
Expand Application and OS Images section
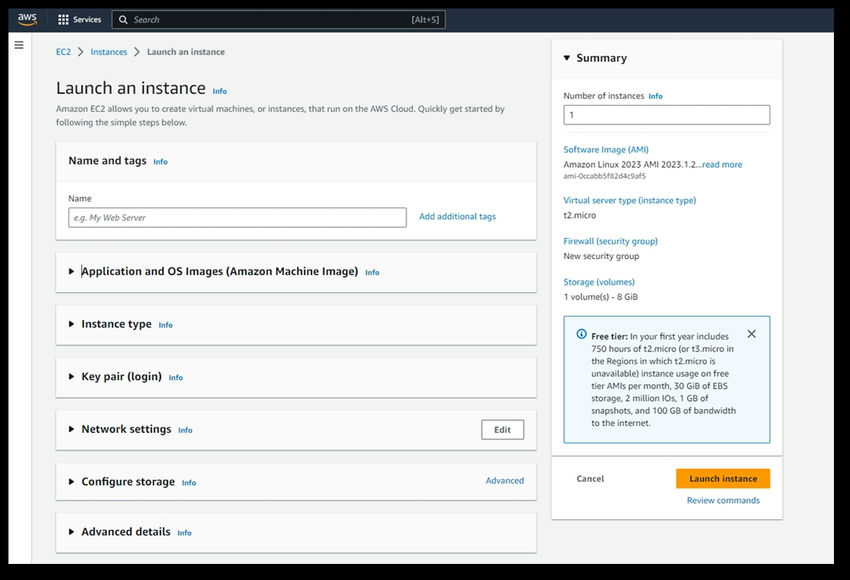pos(71,271)
